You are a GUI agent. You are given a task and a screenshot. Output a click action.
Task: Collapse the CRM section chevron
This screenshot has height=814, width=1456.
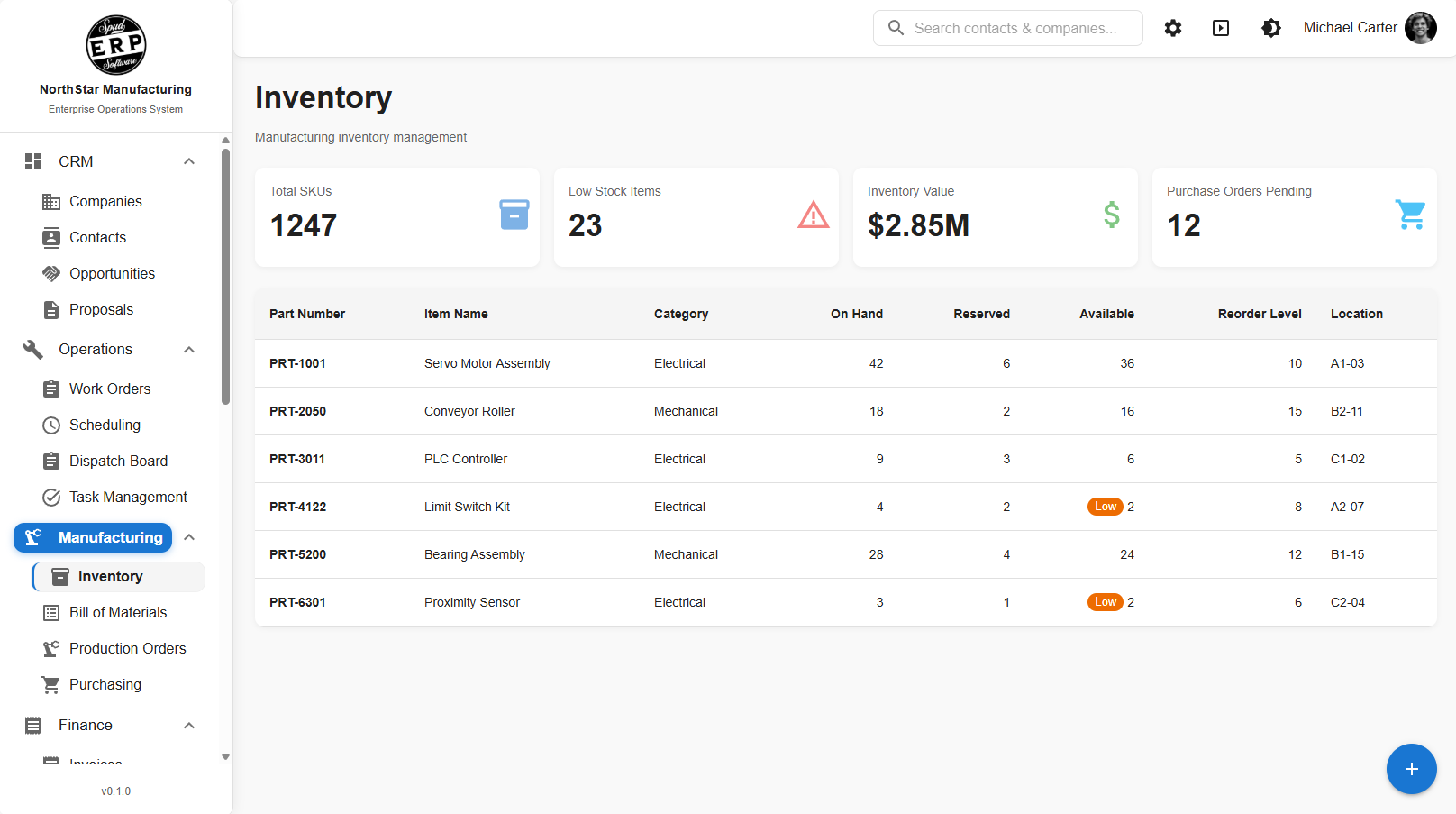(189, 161)
